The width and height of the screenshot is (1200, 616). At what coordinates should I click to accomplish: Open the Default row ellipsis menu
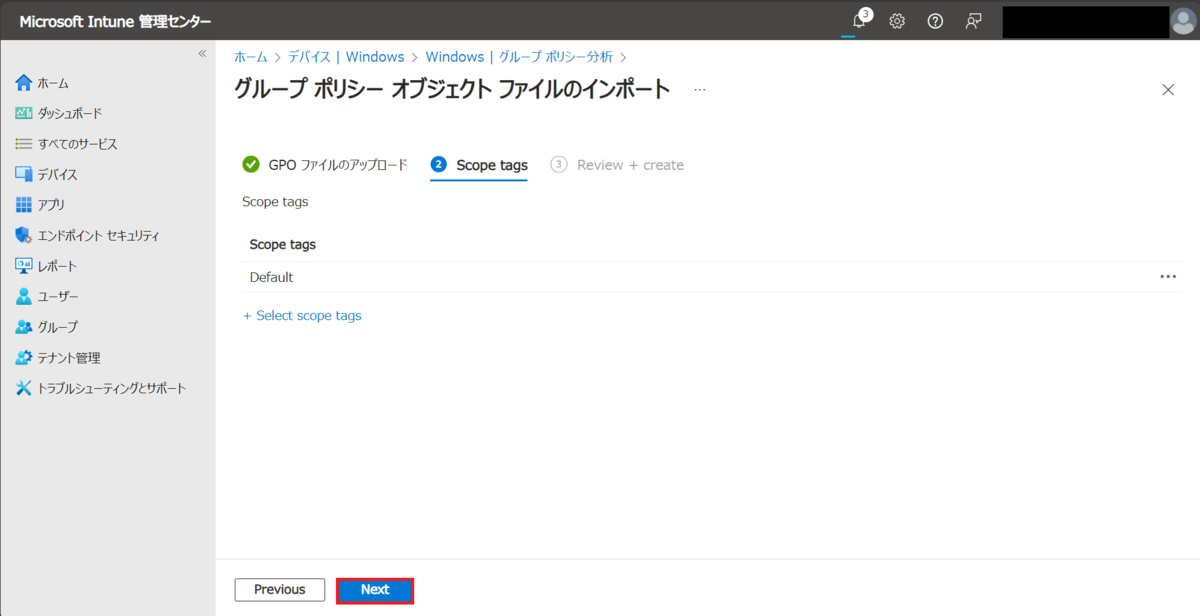[1168, 277]
